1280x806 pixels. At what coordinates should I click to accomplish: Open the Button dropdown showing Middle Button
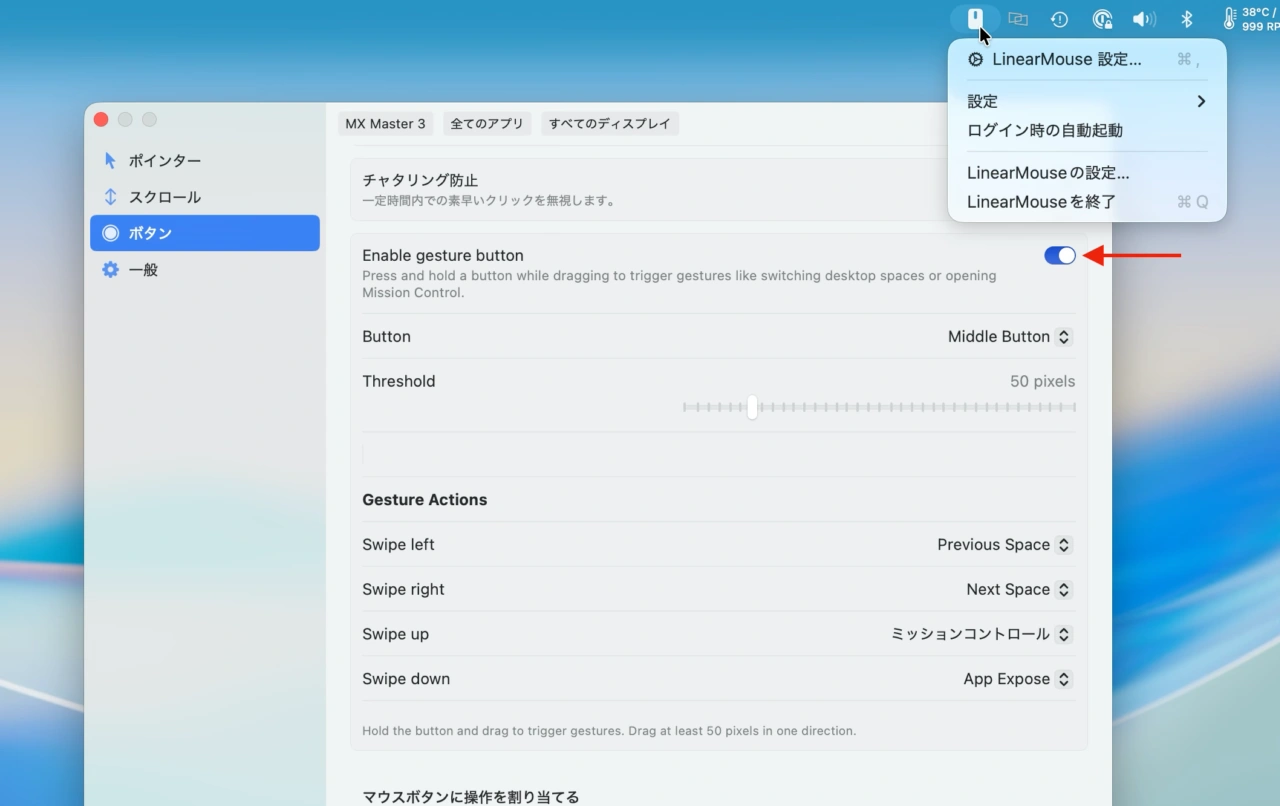(x=1008, y=336)
